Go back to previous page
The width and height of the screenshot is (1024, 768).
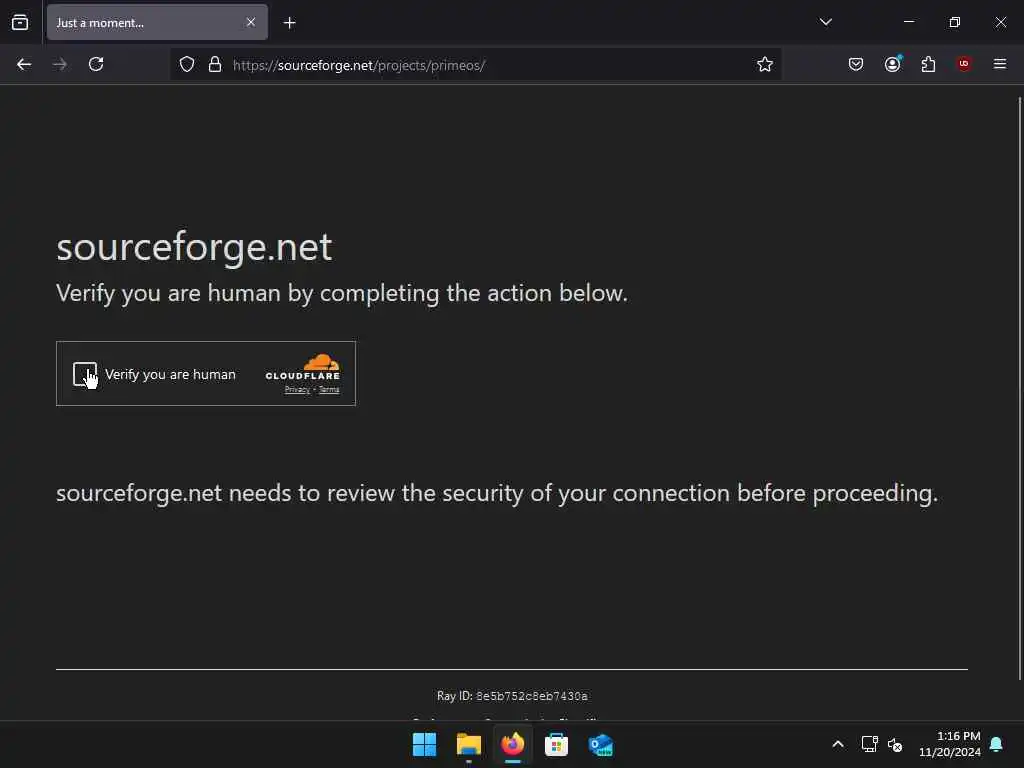[24, 64]
